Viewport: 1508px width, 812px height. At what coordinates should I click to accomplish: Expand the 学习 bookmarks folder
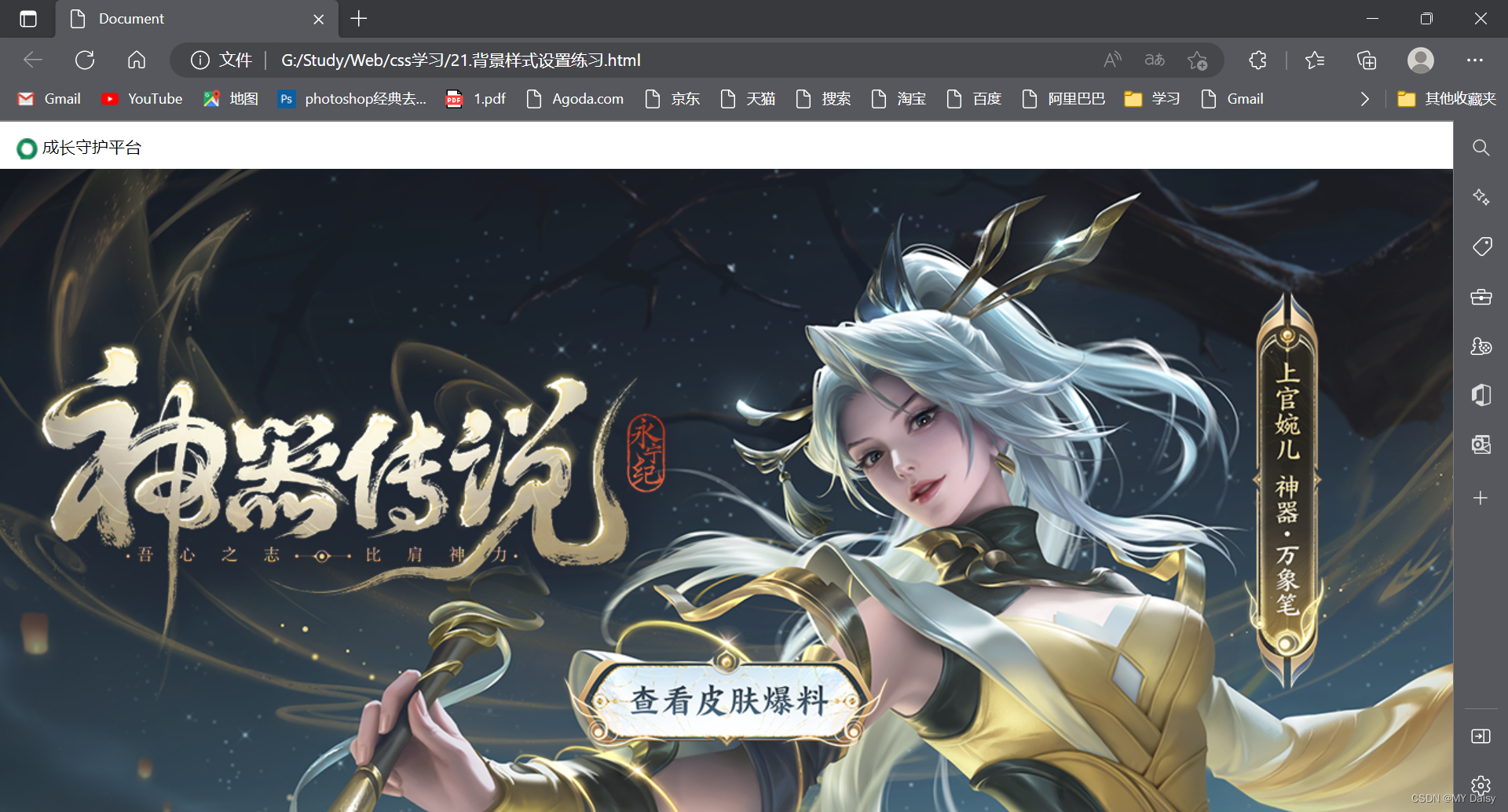click(x=1152, y=99)
